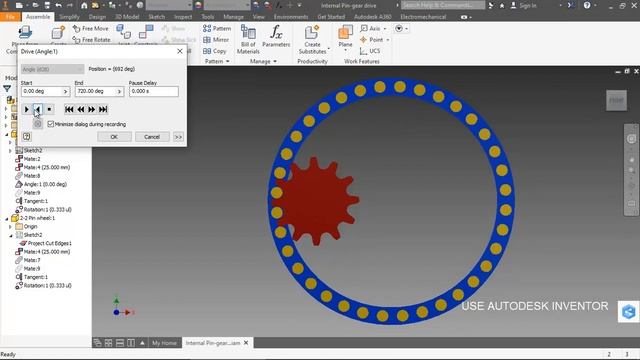Stop the drive animation
The image size is (640, 360).
pyautogui.click(x=49, y=109)
